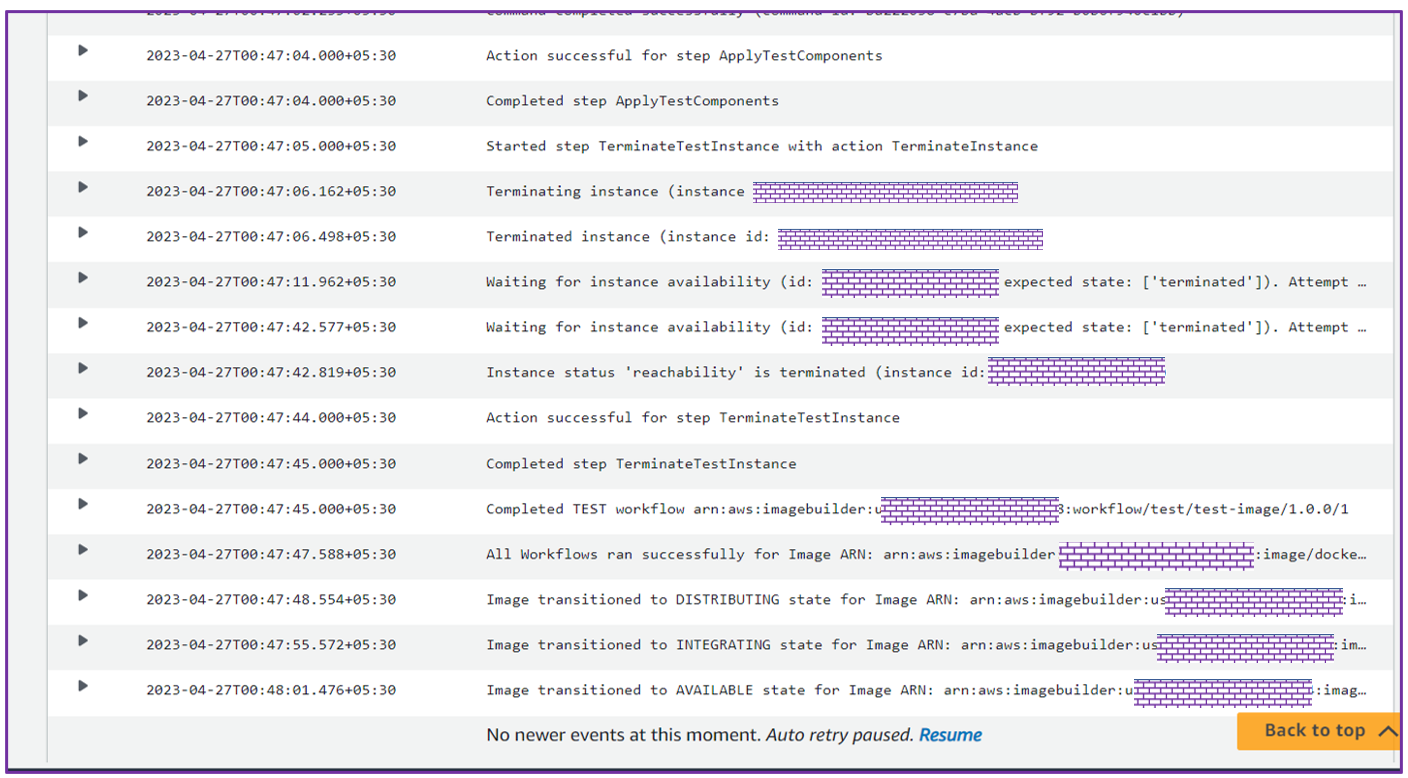1408x778 pixels.
Task: Click the timestamp 2023-04-27T00:47:45.000 of Completed TEST workflow
Action: [x=270, y=509]
